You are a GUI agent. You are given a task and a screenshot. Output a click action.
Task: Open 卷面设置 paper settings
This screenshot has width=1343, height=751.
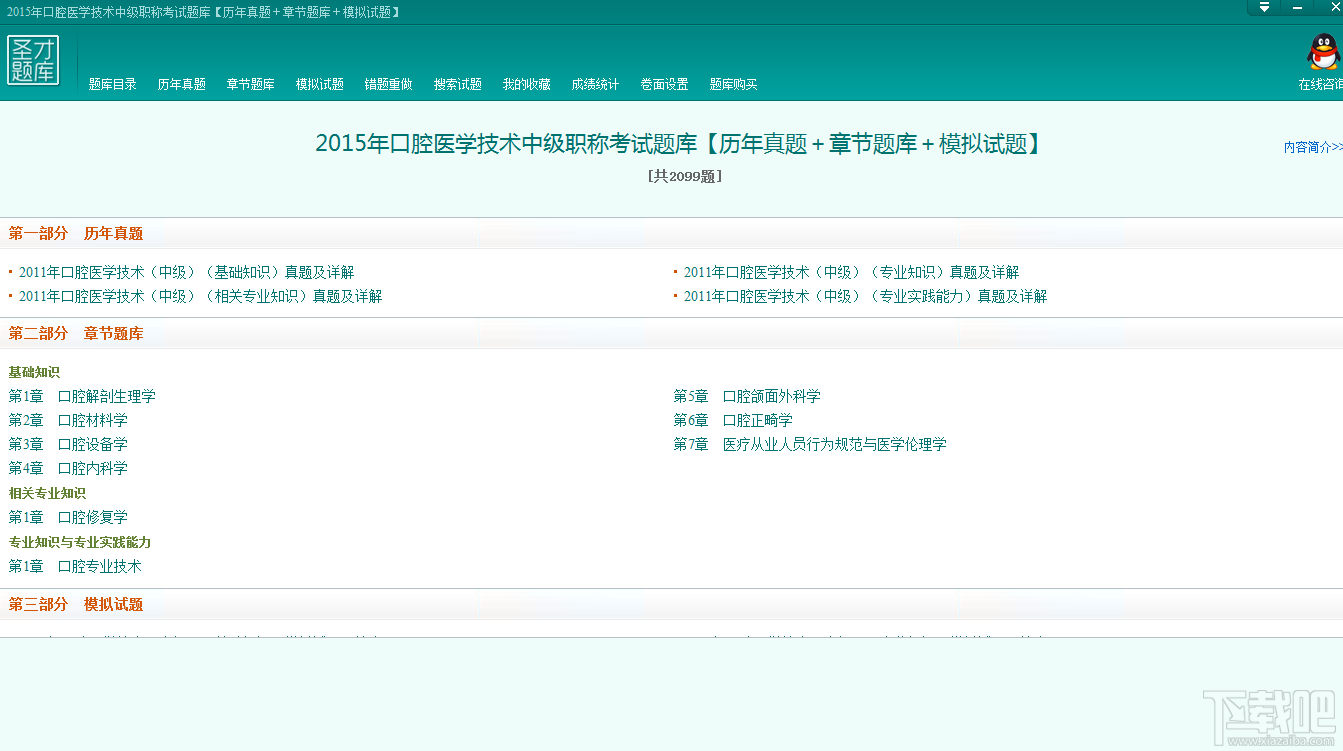coord(665,85)
